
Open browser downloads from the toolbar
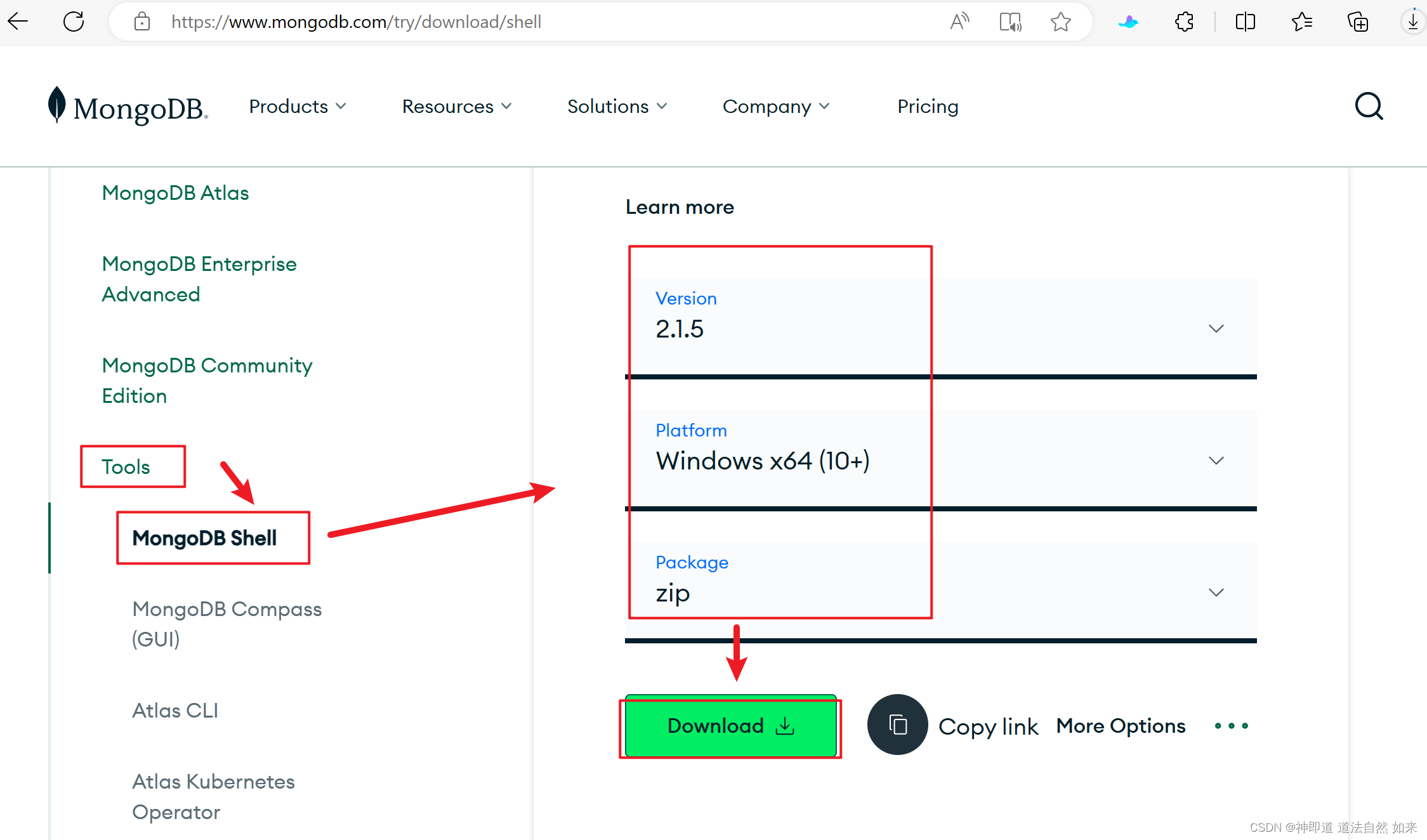(x=1412, y=21)
